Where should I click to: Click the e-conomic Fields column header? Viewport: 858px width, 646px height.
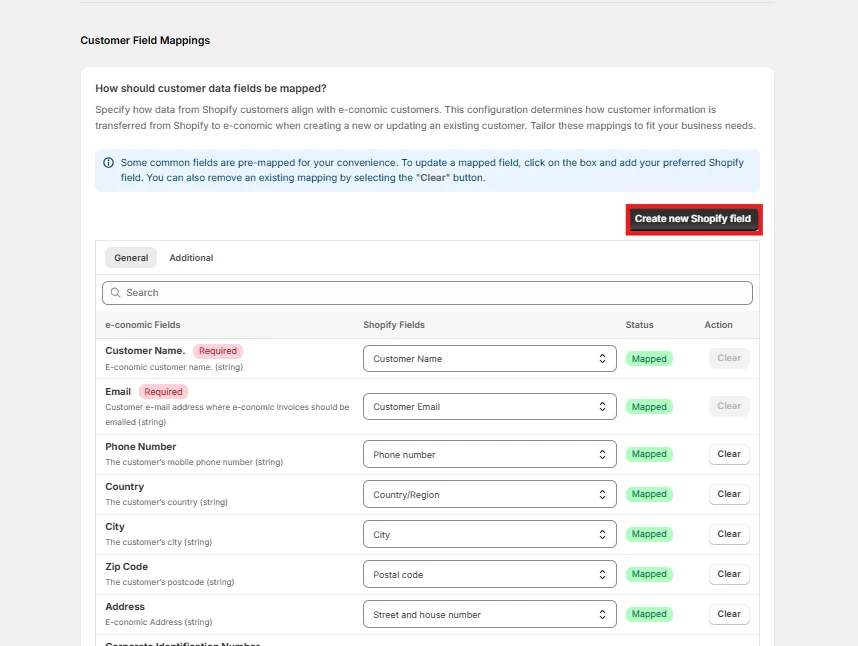143,325
